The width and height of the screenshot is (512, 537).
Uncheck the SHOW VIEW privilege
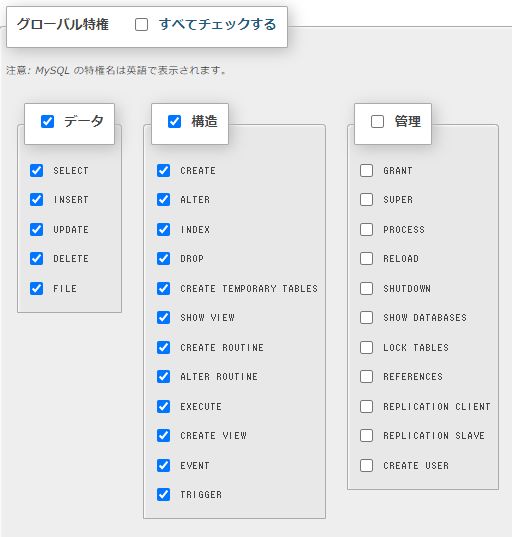pos(163,317)
